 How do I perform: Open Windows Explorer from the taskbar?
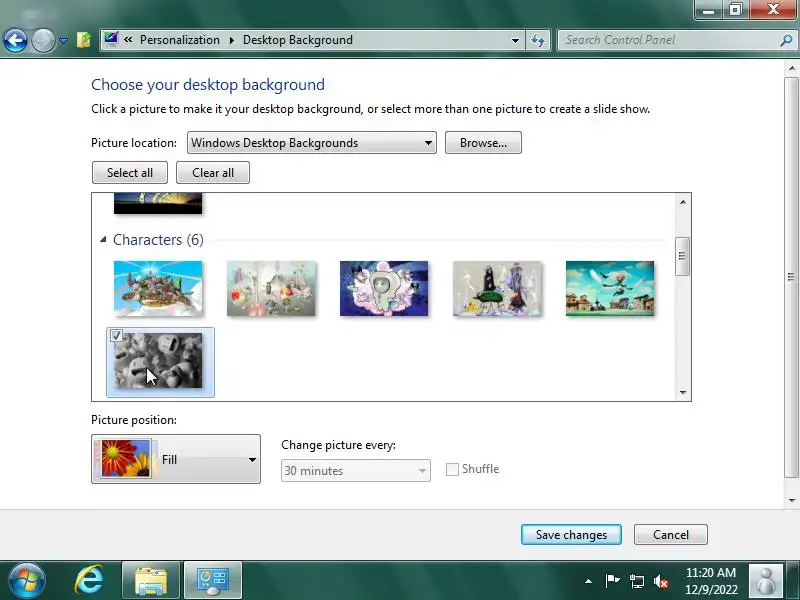[x=151, y=580]
